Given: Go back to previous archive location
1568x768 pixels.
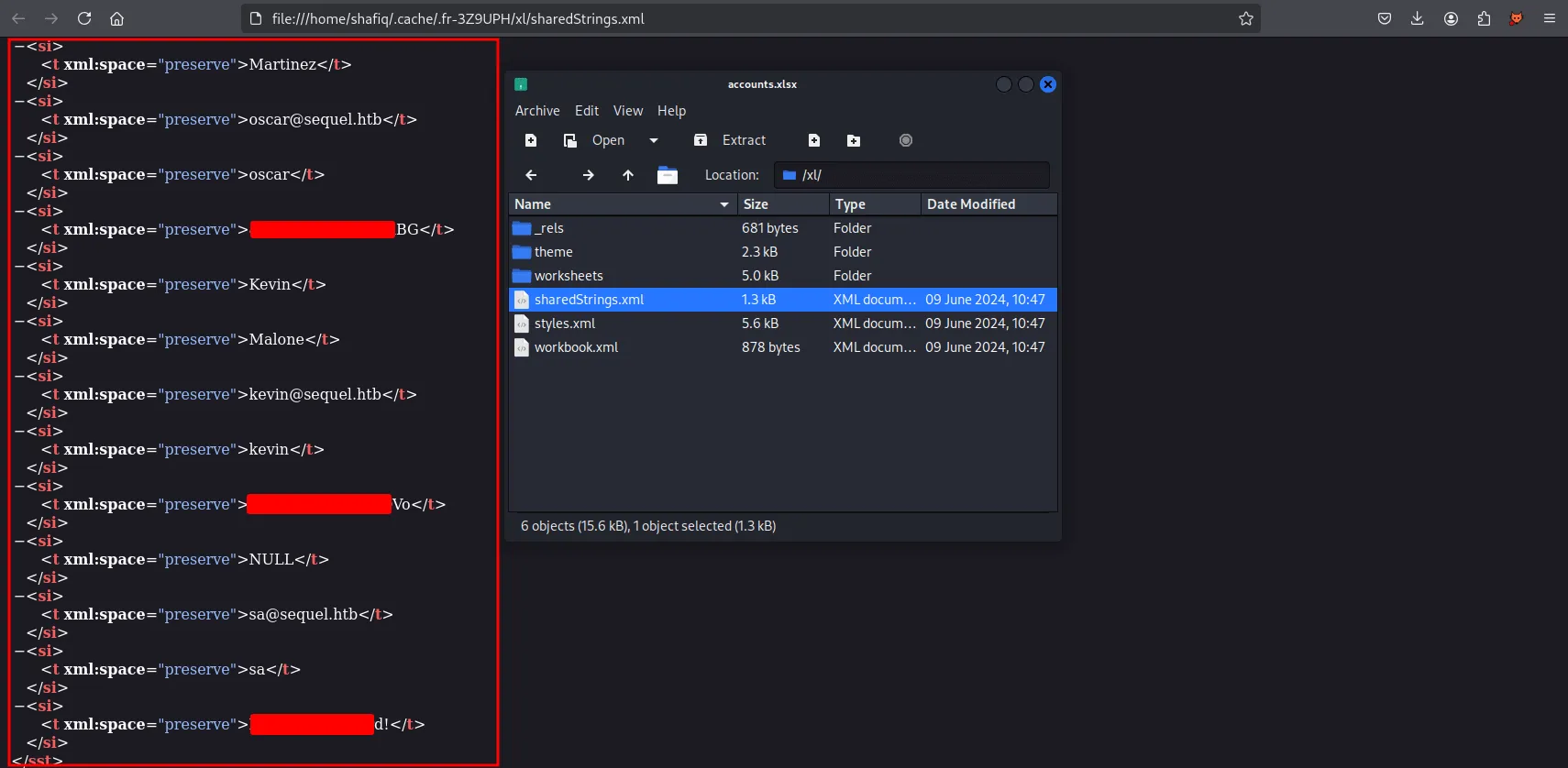Looking at the screenshot, I should tap(531, 175).
